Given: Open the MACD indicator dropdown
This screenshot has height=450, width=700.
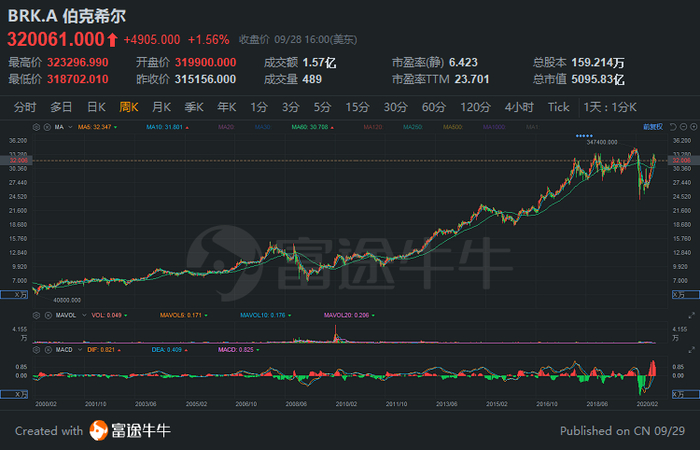Looking at the screenshot, I should pyautogui.click(x=80, y=350).
